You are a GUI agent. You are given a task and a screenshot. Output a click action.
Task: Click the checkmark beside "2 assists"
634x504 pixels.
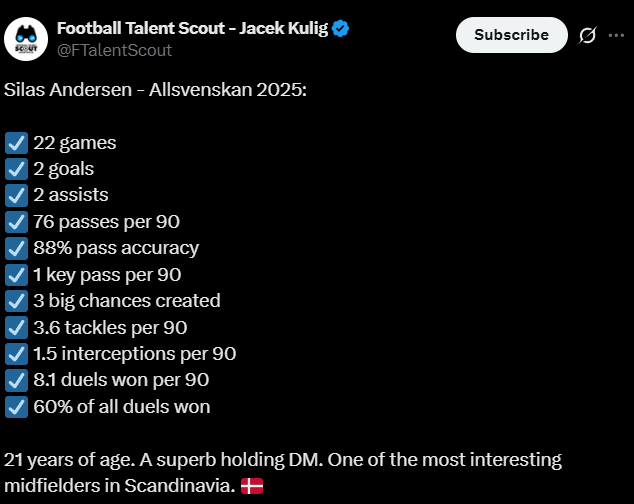click(x=16, y=195)
